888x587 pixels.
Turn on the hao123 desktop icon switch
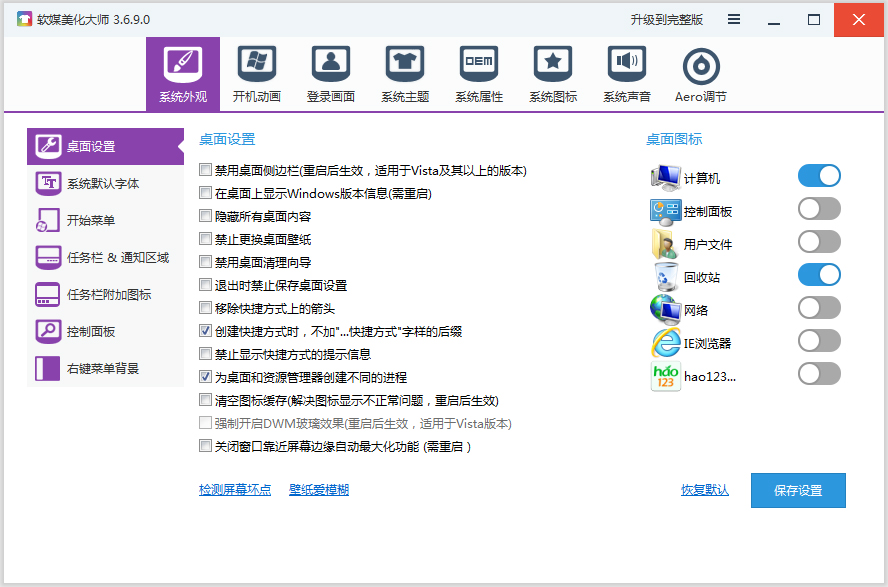tap(819, 374)
